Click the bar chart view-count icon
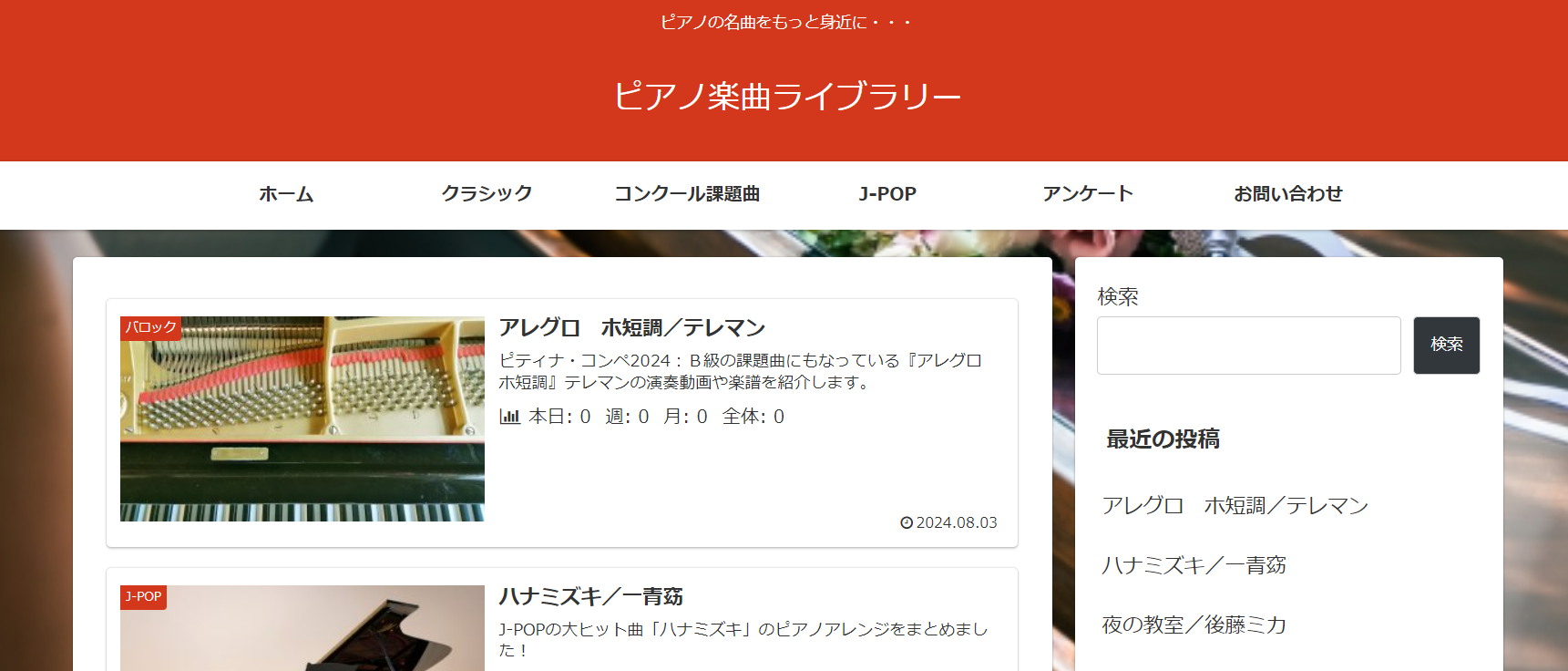This screenshot has height=671, width=1568. click(509, 417)
